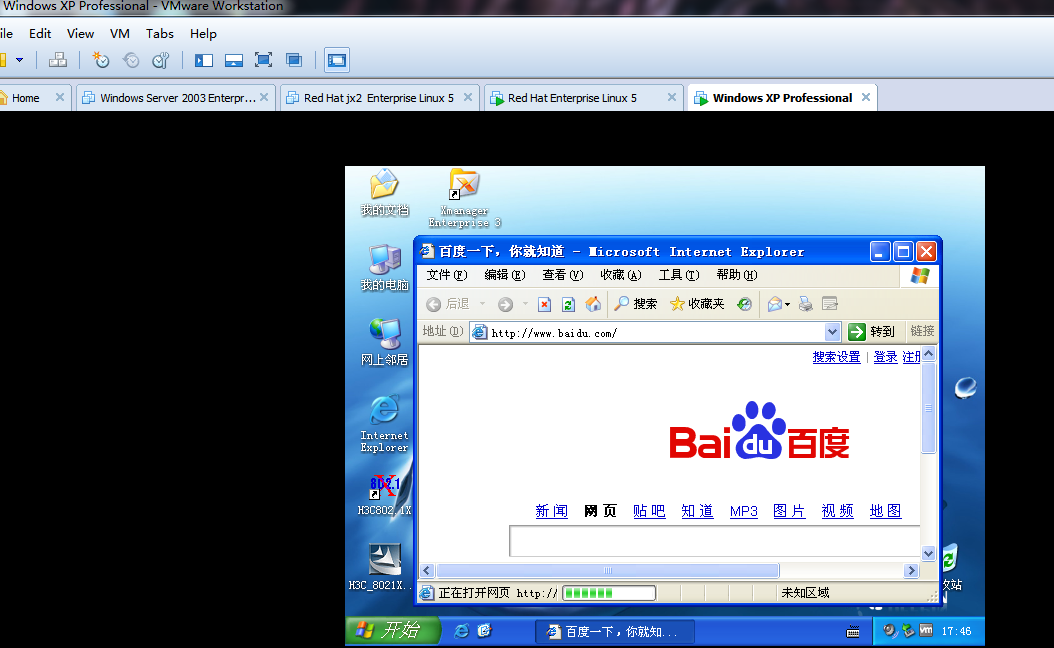The width and height of the screenshot is (1054, 648).
Task: Refresh the page with the refresh icon
Action: (x=569, y=305)
